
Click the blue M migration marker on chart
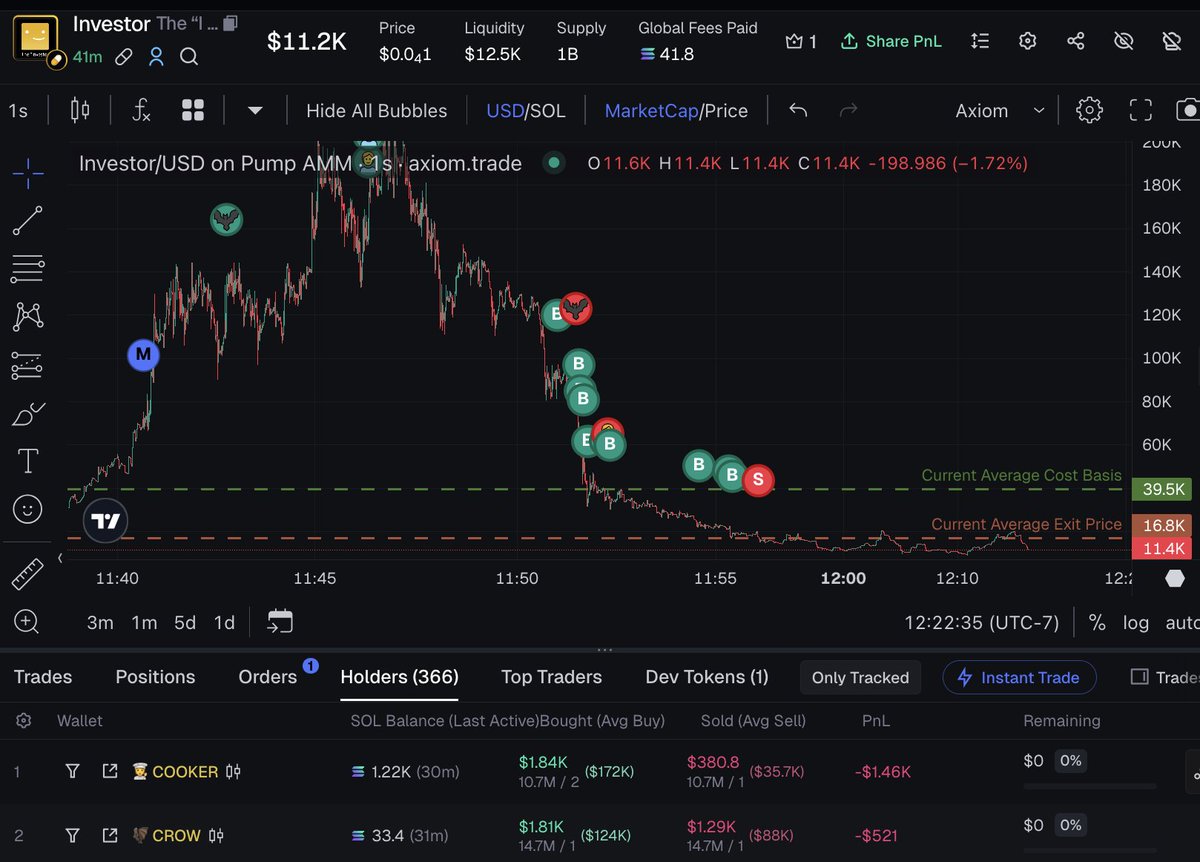[x=143, y=354]
